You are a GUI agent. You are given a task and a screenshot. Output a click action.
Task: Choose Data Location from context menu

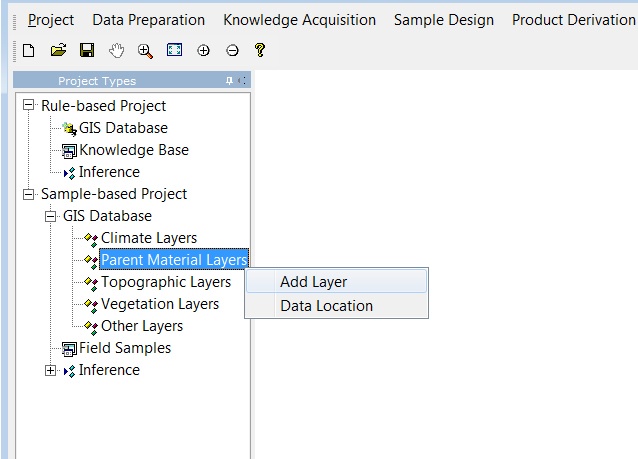[336, 306]
